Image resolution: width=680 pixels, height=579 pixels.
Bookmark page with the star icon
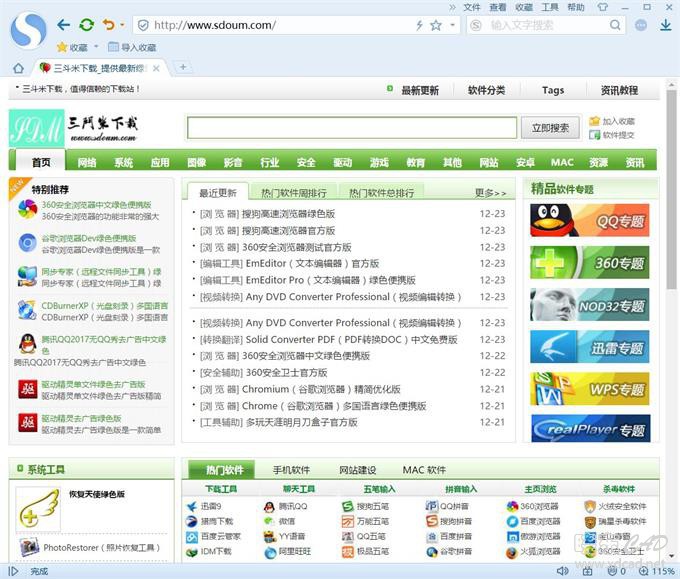tap(436, 26)
